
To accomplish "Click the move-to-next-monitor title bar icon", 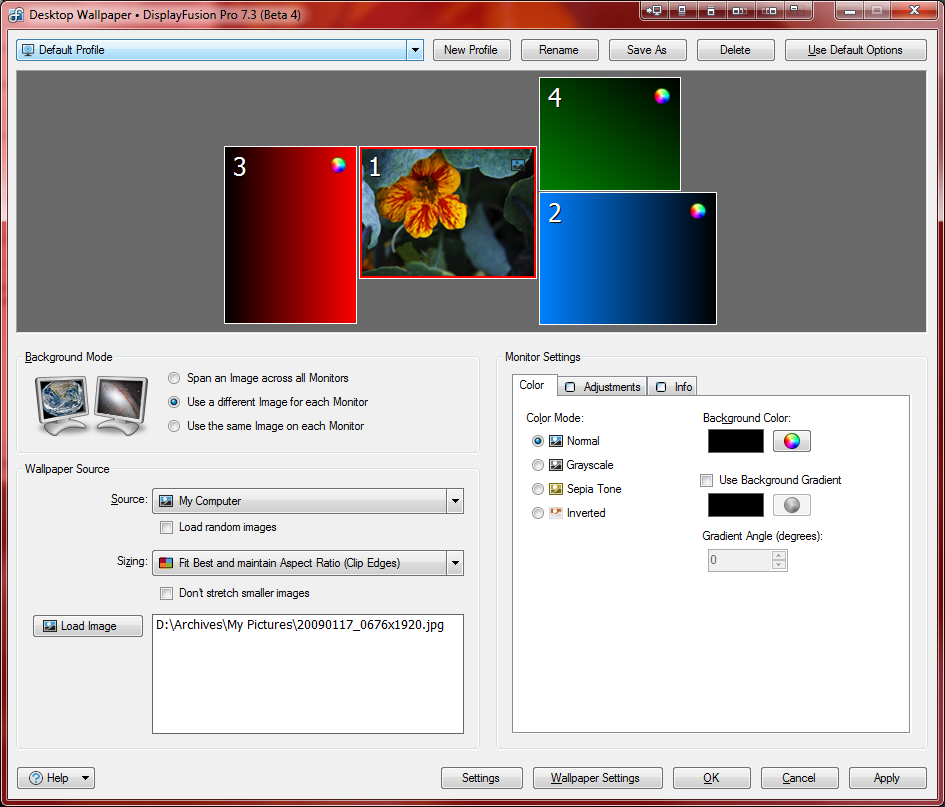I will [x=654, y=10].
